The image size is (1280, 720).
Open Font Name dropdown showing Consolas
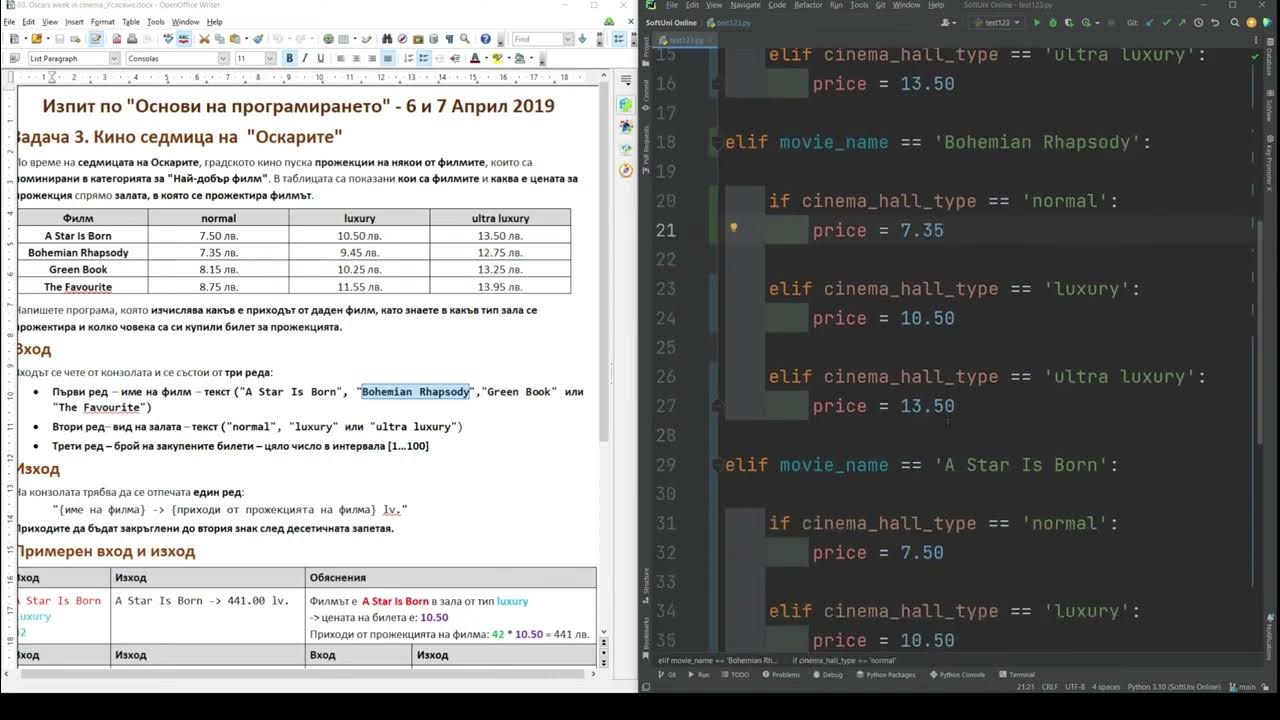(223, 58)
